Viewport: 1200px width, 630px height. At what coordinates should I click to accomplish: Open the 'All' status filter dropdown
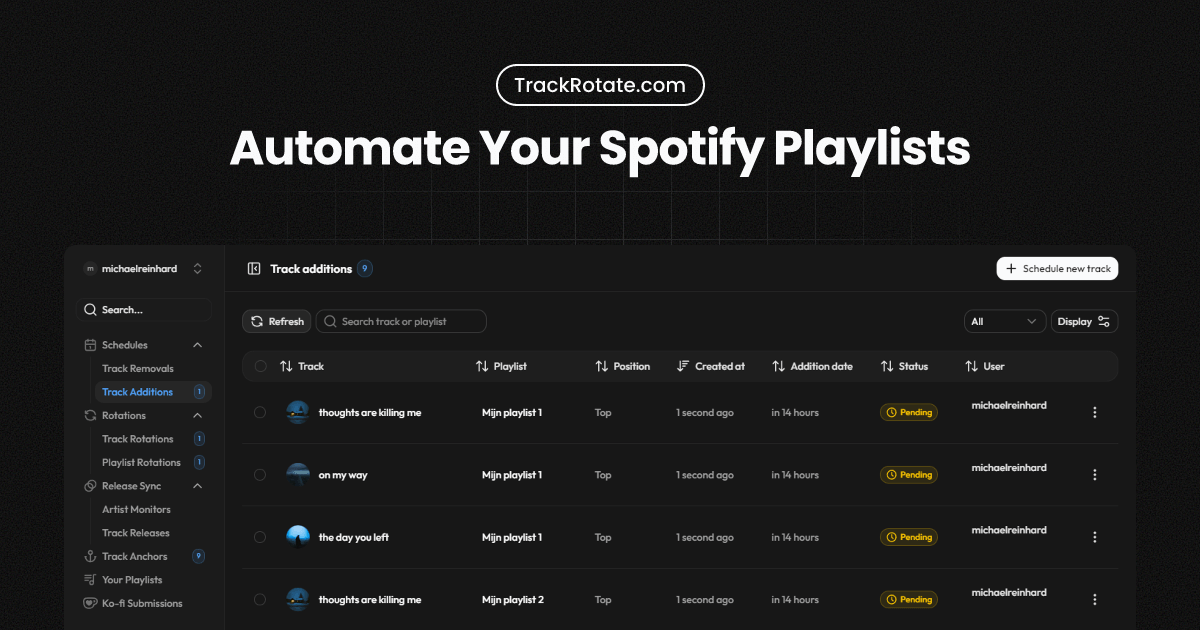click(x=1004, y=321)
